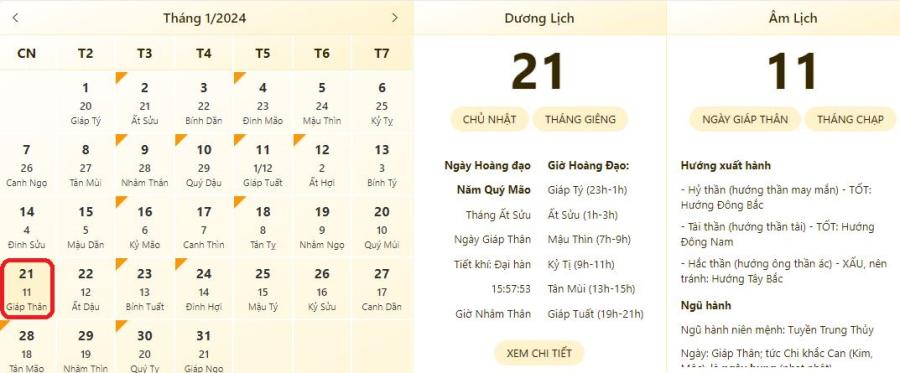Image resolution: width=900 pixels, height=373 pixels.
Task: Select day 14 Đinh Sửu
Action: coord(27,227)
